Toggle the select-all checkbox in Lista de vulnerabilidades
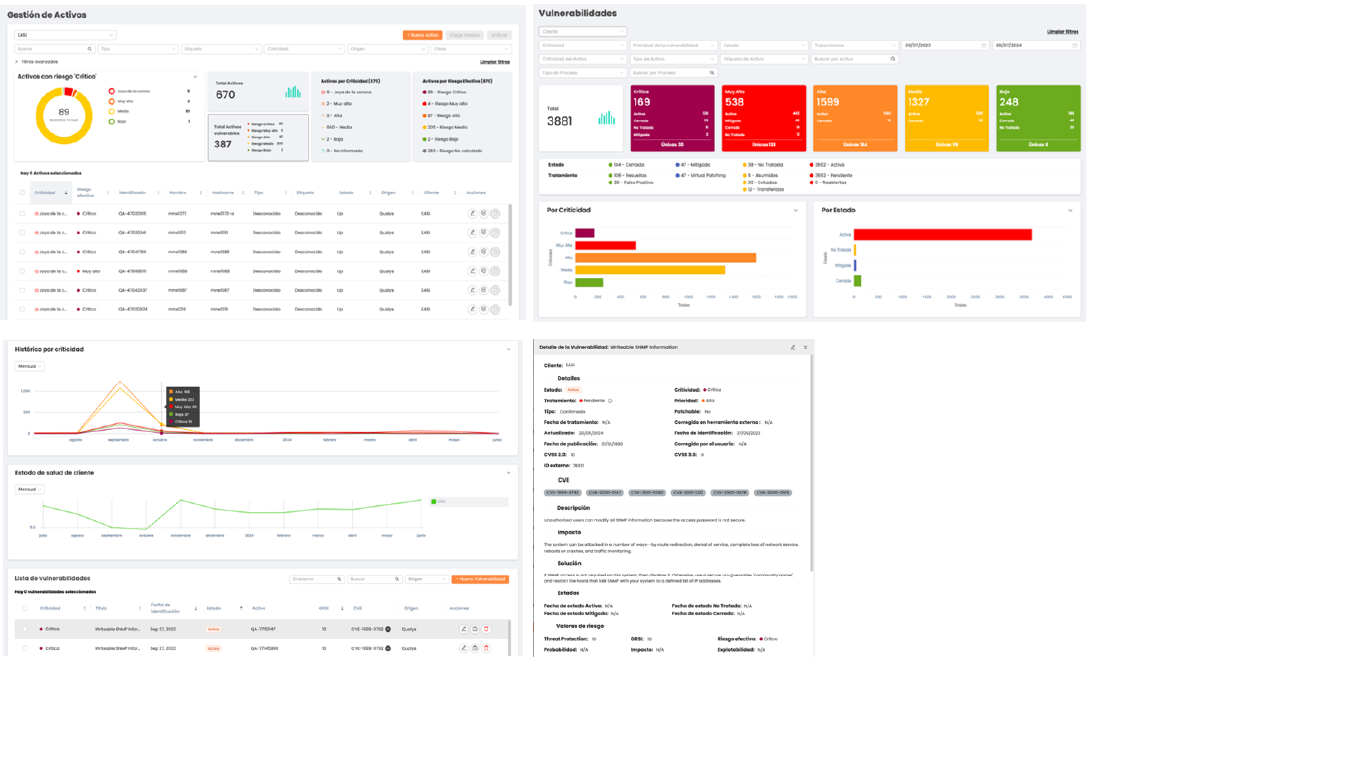The width and height of the screenshot is (1366, 768). click(25, 608)
